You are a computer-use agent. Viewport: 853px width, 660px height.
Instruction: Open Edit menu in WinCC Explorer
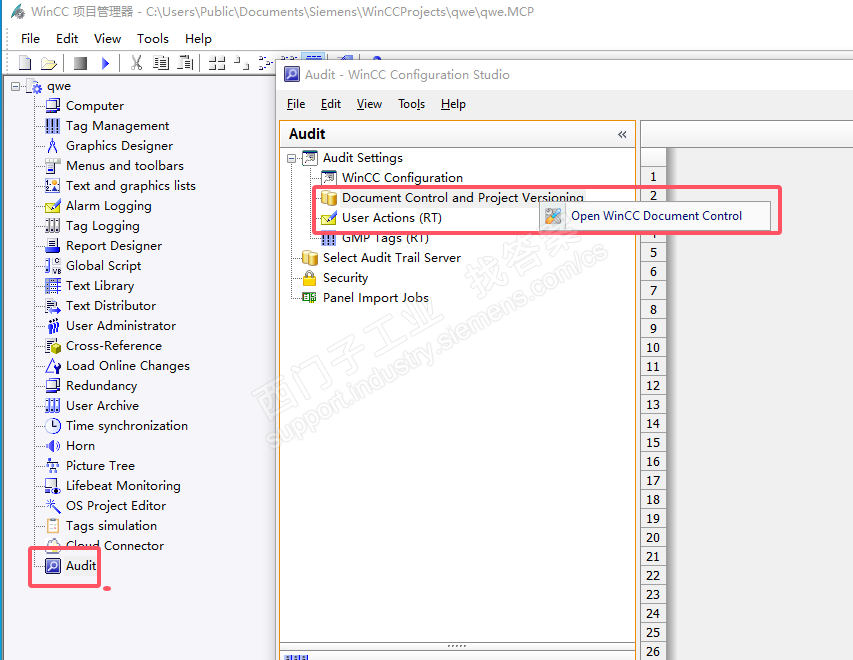pyautogui.click(x=67, y=39)
